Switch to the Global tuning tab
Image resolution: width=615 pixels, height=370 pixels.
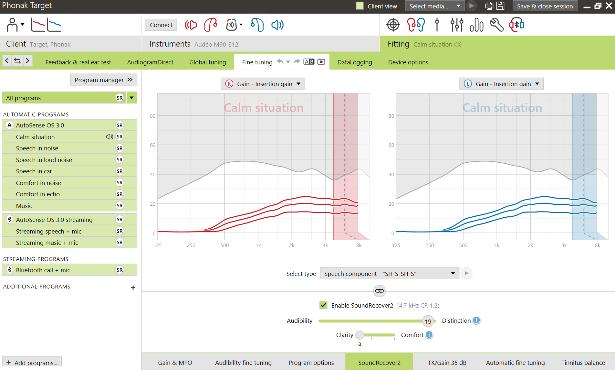click(x=207, y=62)
